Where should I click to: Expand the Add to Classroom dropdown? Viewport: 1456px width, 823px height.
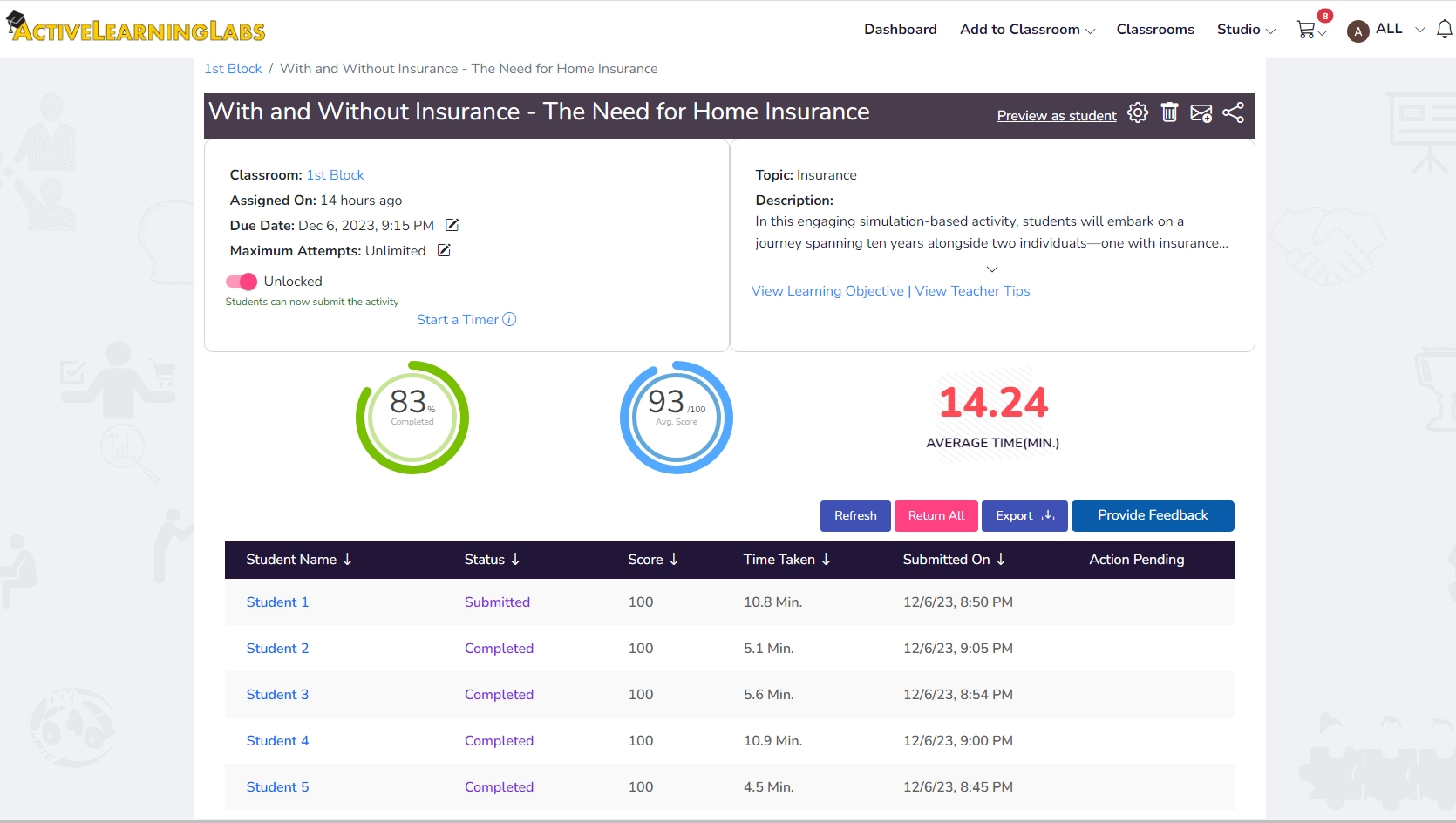1027,30
